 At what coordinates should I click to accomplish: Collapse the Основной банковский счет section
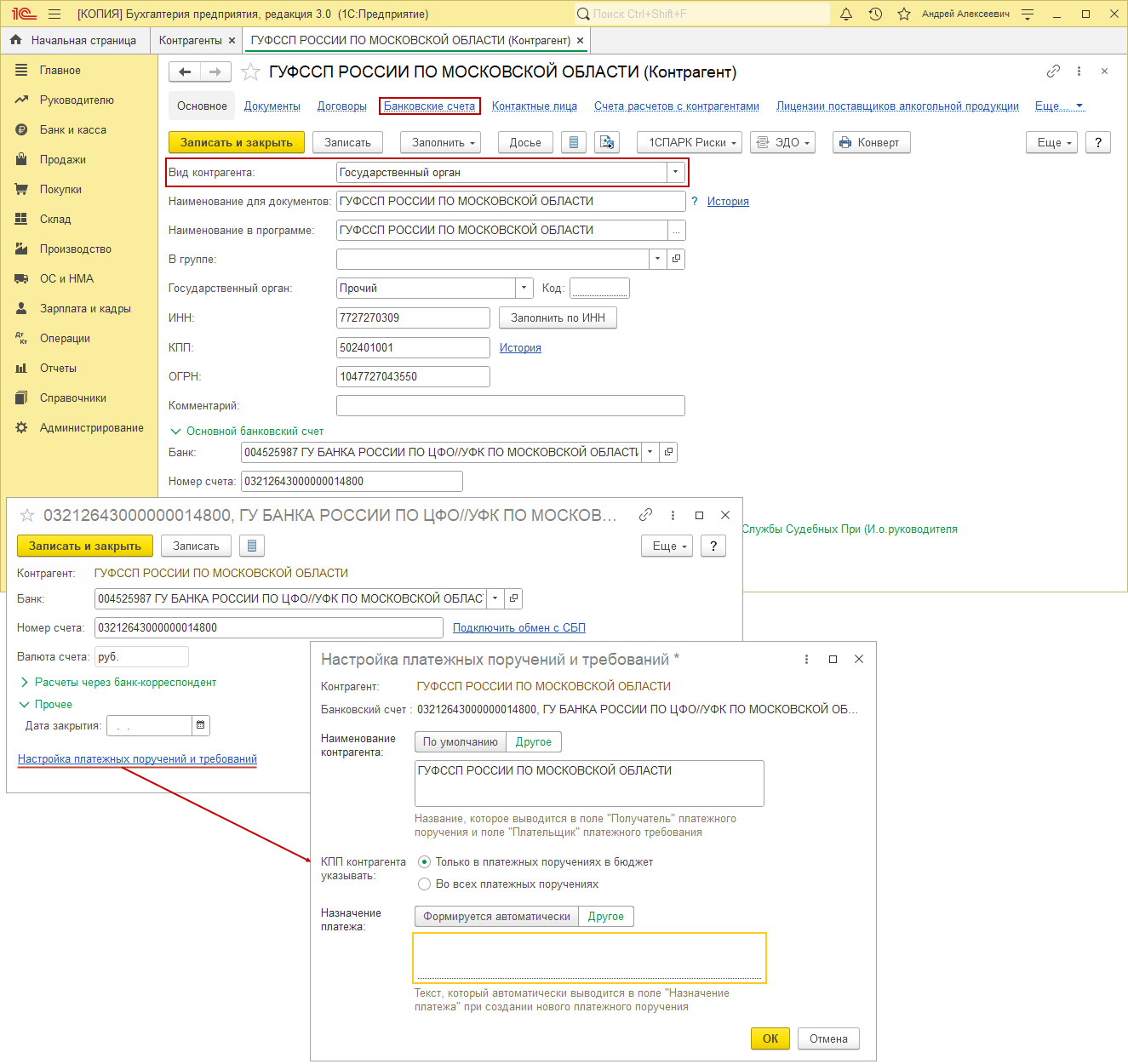[247, 432]
